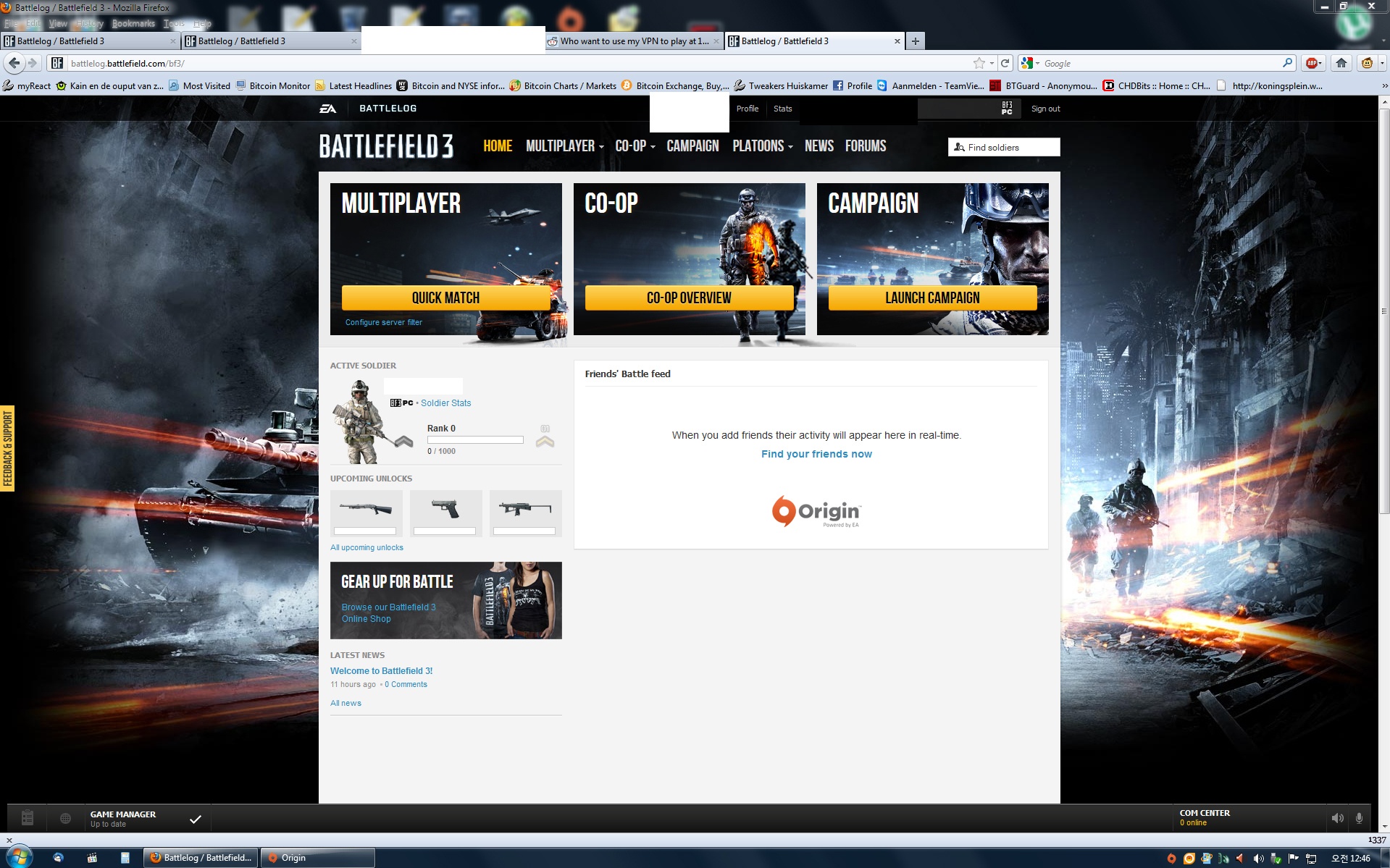This screenshot has height=868, width=1390.
Task: Open the game manager list icon
Action: pyautogui.click(x=28, y=818)
